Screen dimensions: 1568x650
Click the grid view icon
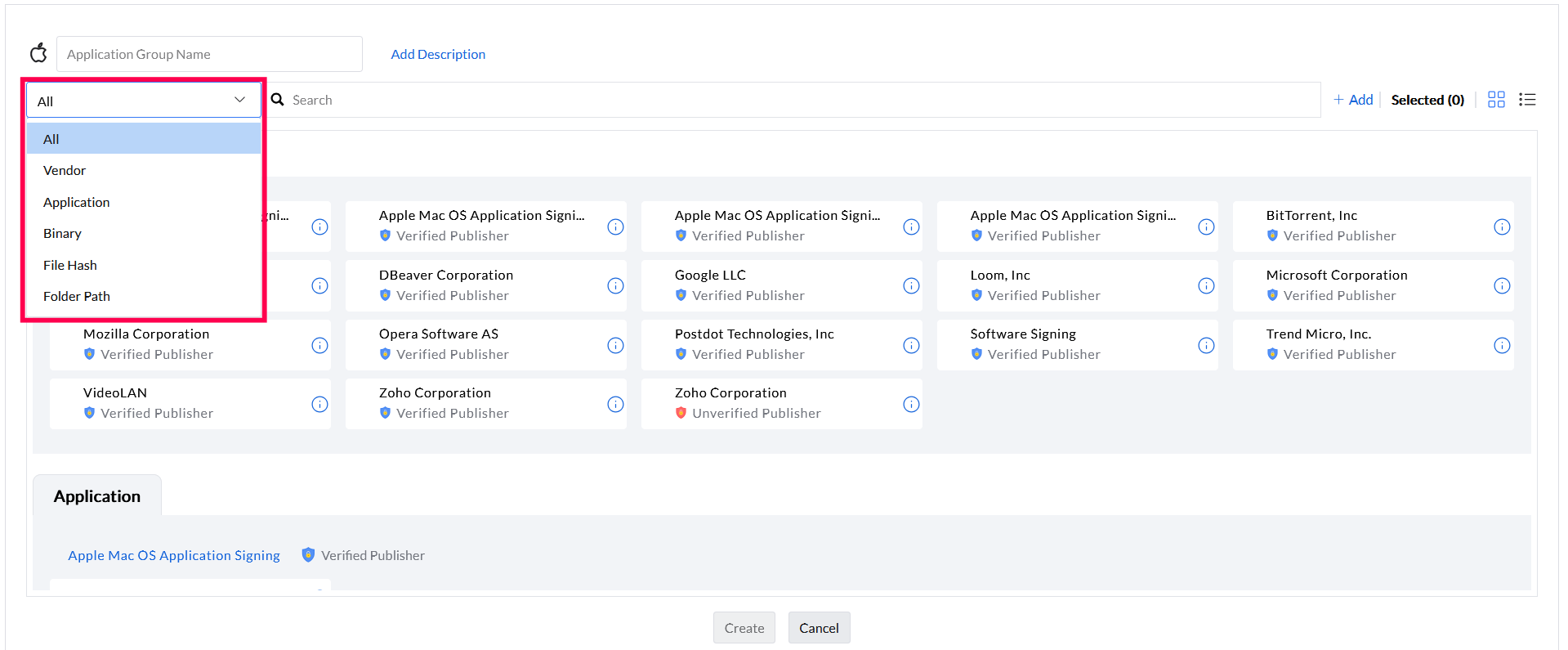(1496, 100)
